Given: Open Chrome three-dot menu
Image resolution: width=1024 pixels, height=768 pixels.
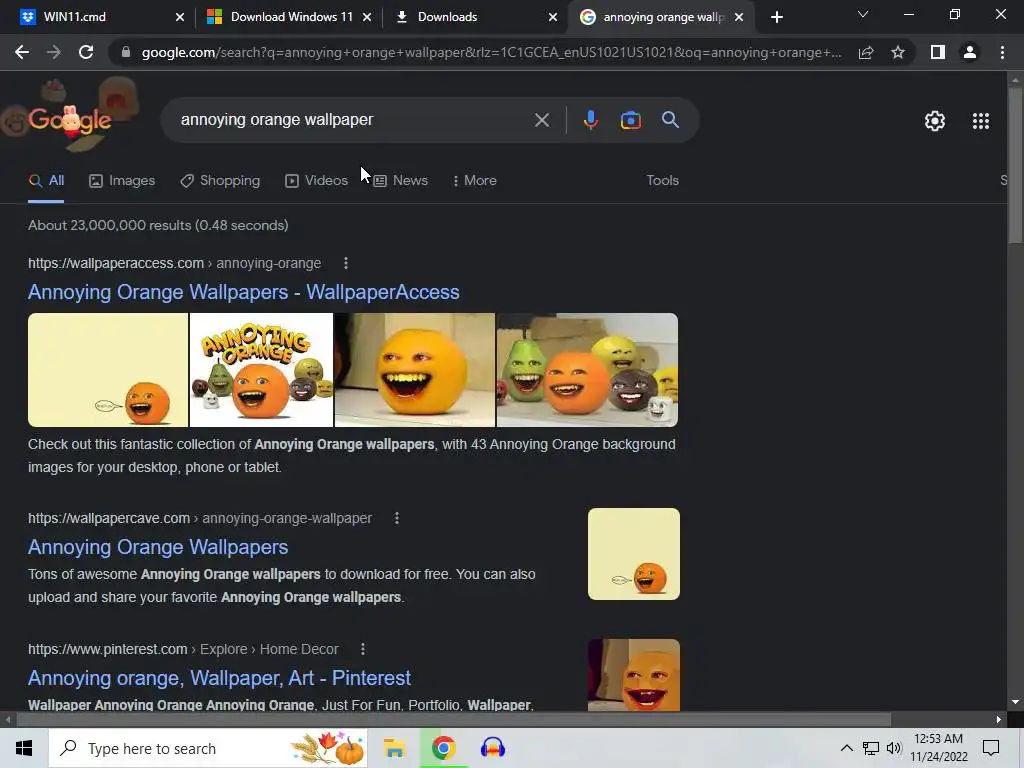Looking at the screenshot, I should (x=1002, y=52).
